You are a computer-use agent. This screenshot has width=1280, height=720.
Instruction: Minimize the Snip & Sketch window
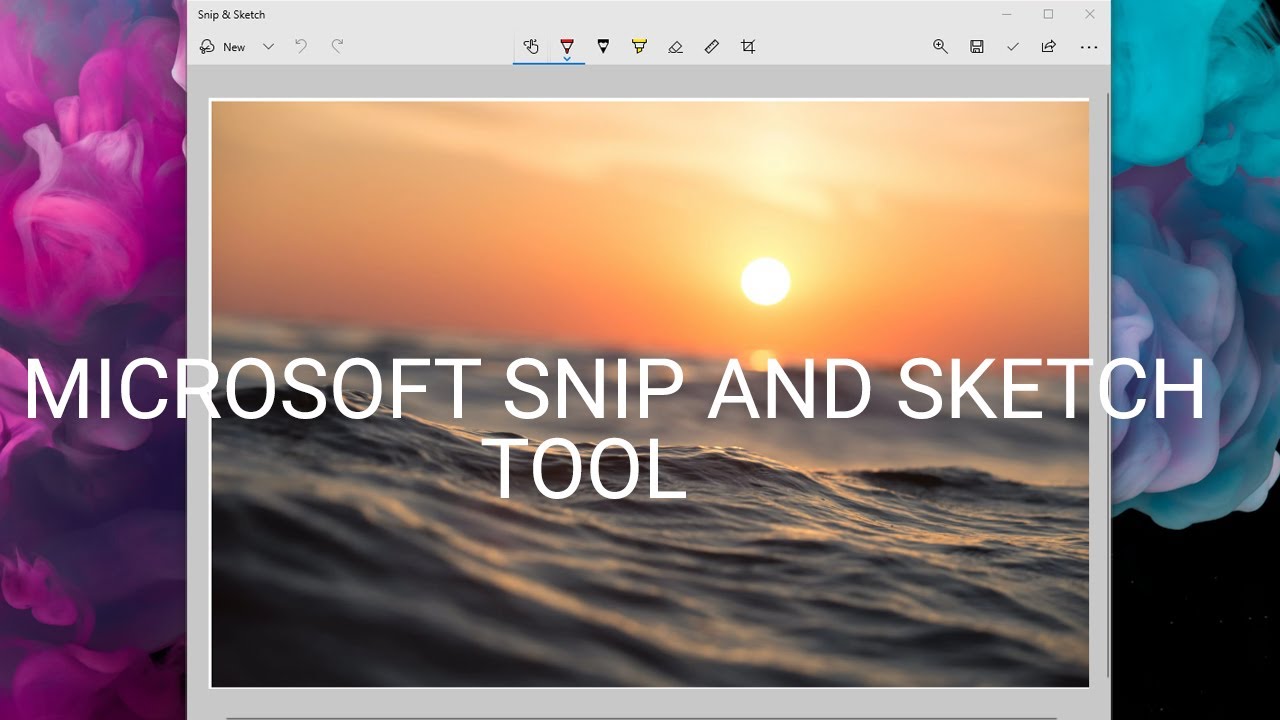click(1007, 14)
